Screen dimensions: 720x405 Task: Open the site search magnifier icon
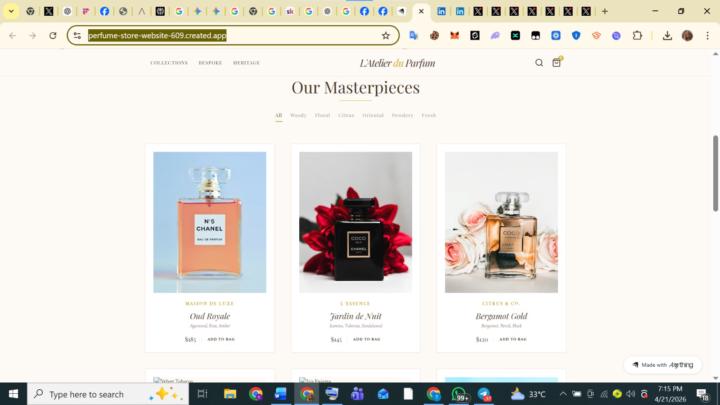click(539, 63)
